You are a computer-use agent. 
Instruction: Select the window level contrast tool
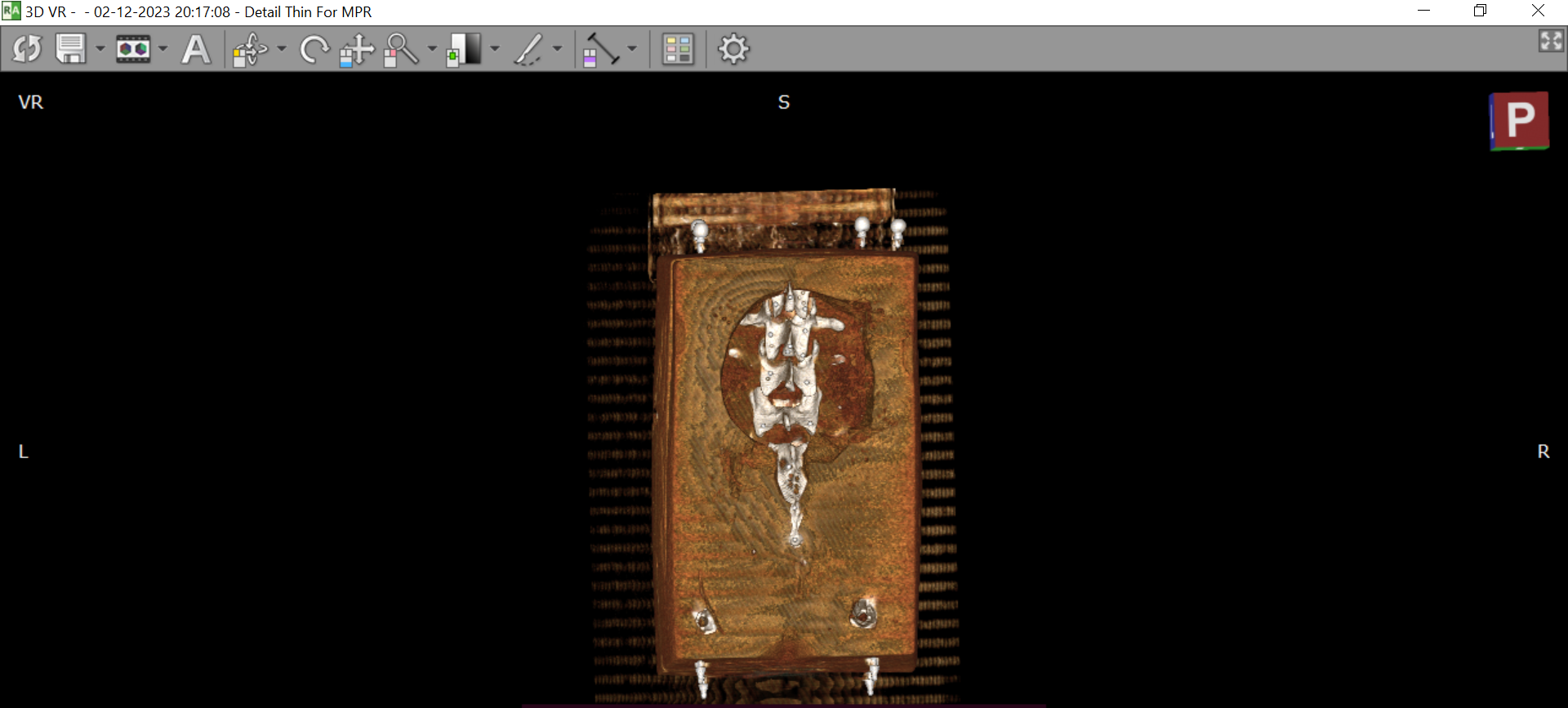point(464,49)
